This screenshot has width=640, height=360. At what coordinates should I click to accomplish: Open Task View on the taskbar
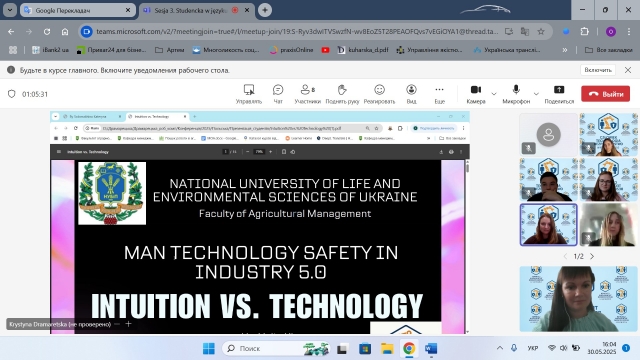click(x=342, y=349)
